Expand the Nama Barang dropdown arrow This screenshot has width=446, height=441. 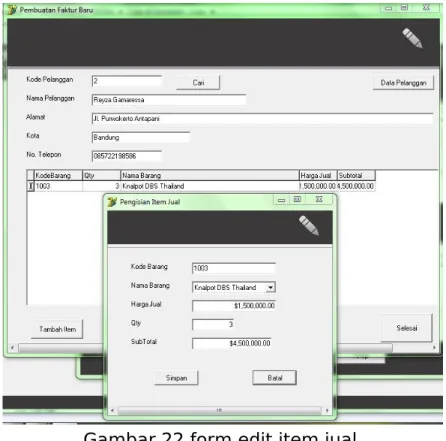coord(271,287)
